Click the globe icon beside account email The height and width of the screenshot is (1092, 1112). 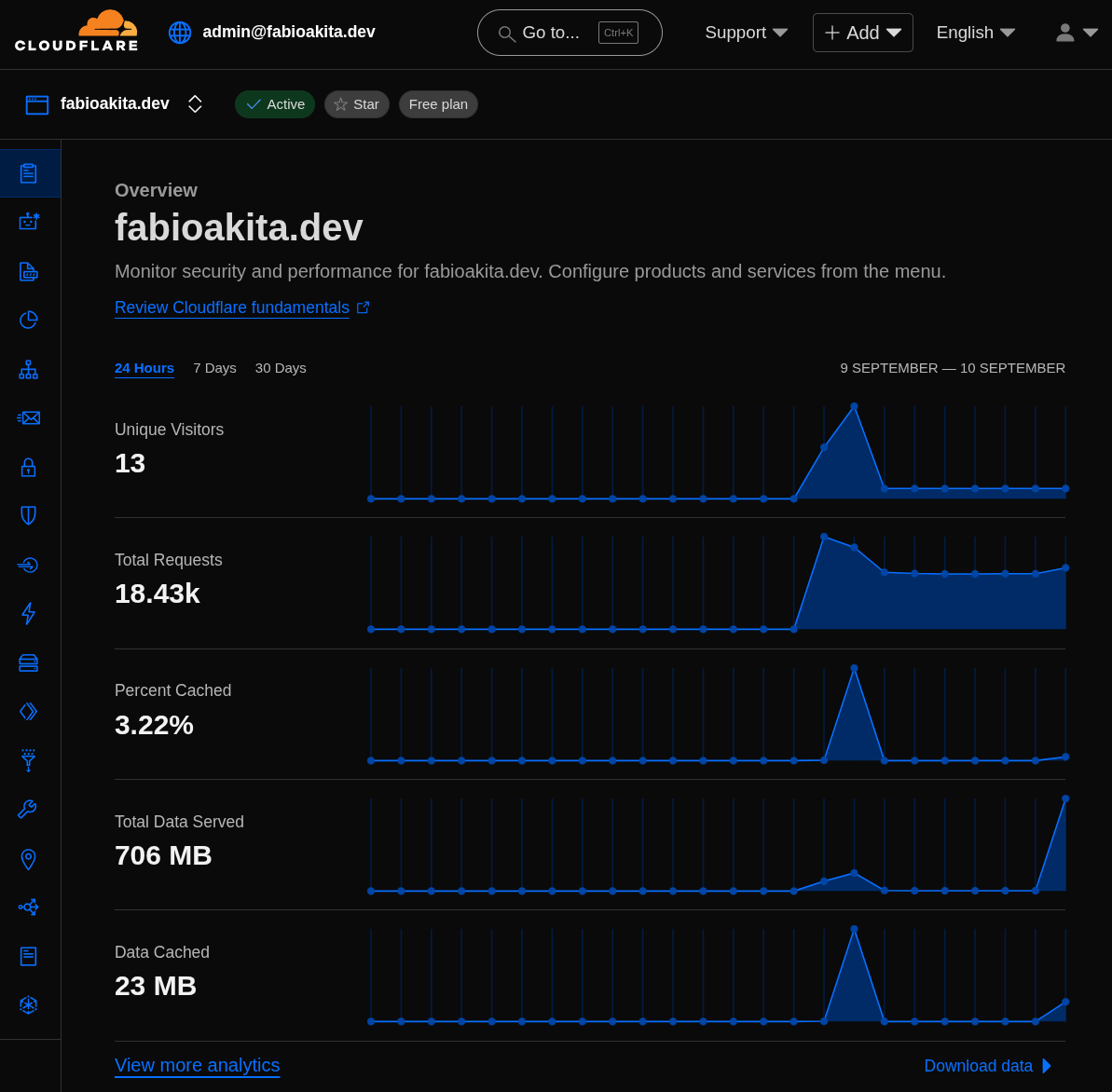point(179,33)
